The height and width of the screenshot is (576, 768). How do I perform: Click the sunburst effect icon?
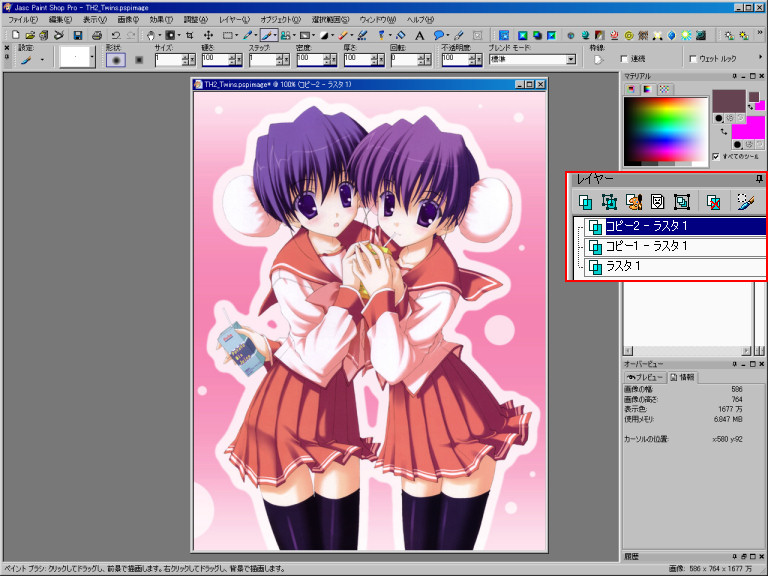[x=686, y=35]
